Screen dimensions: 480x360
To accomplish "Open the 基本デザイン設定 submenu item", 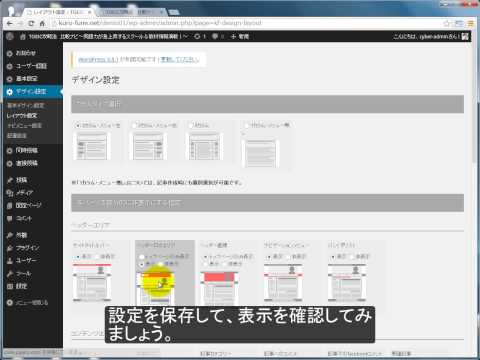I will 26,105.
